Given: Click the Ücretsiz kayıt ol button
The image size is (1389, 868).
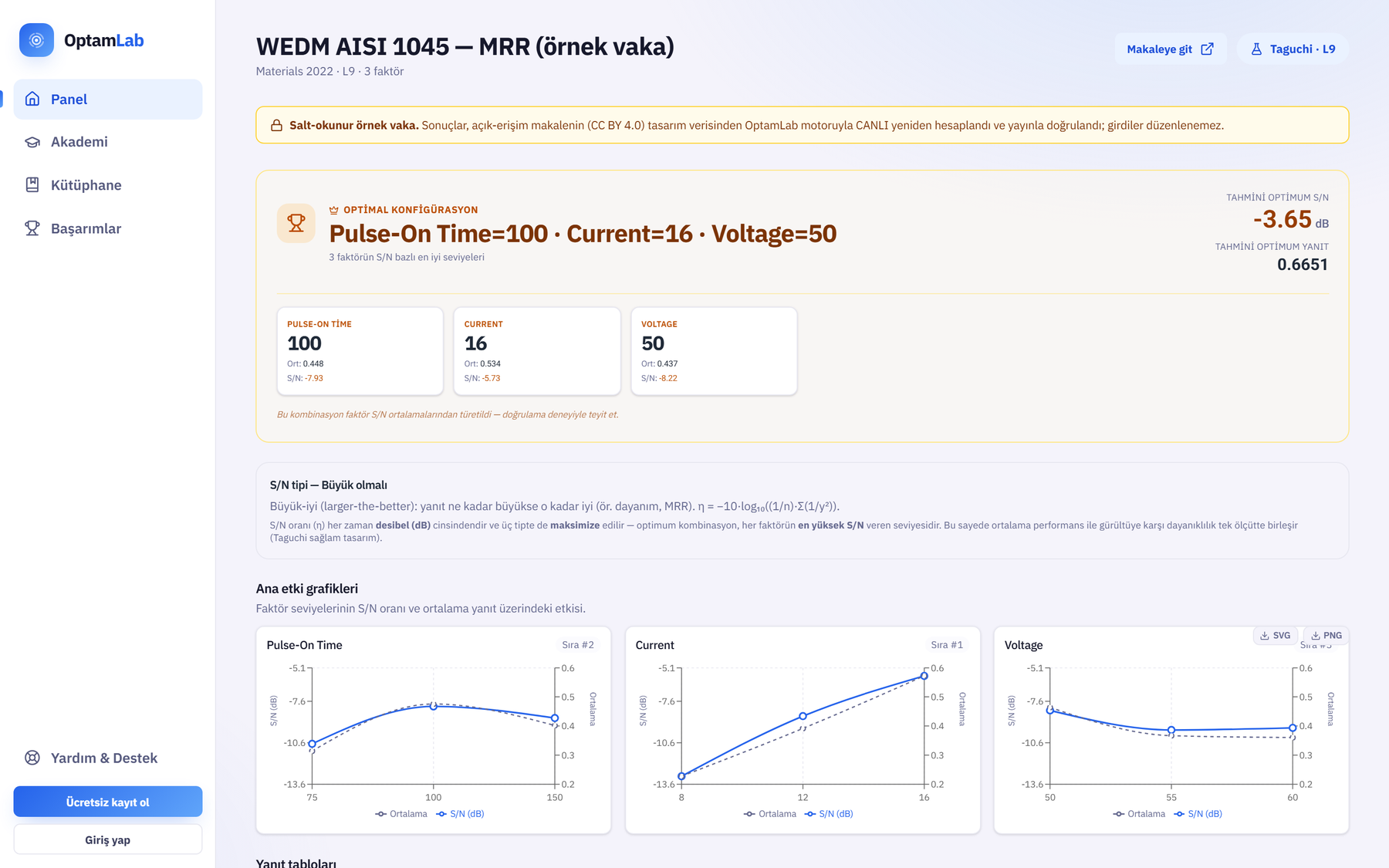Looking at the screenshot, I should click(108, 802).
